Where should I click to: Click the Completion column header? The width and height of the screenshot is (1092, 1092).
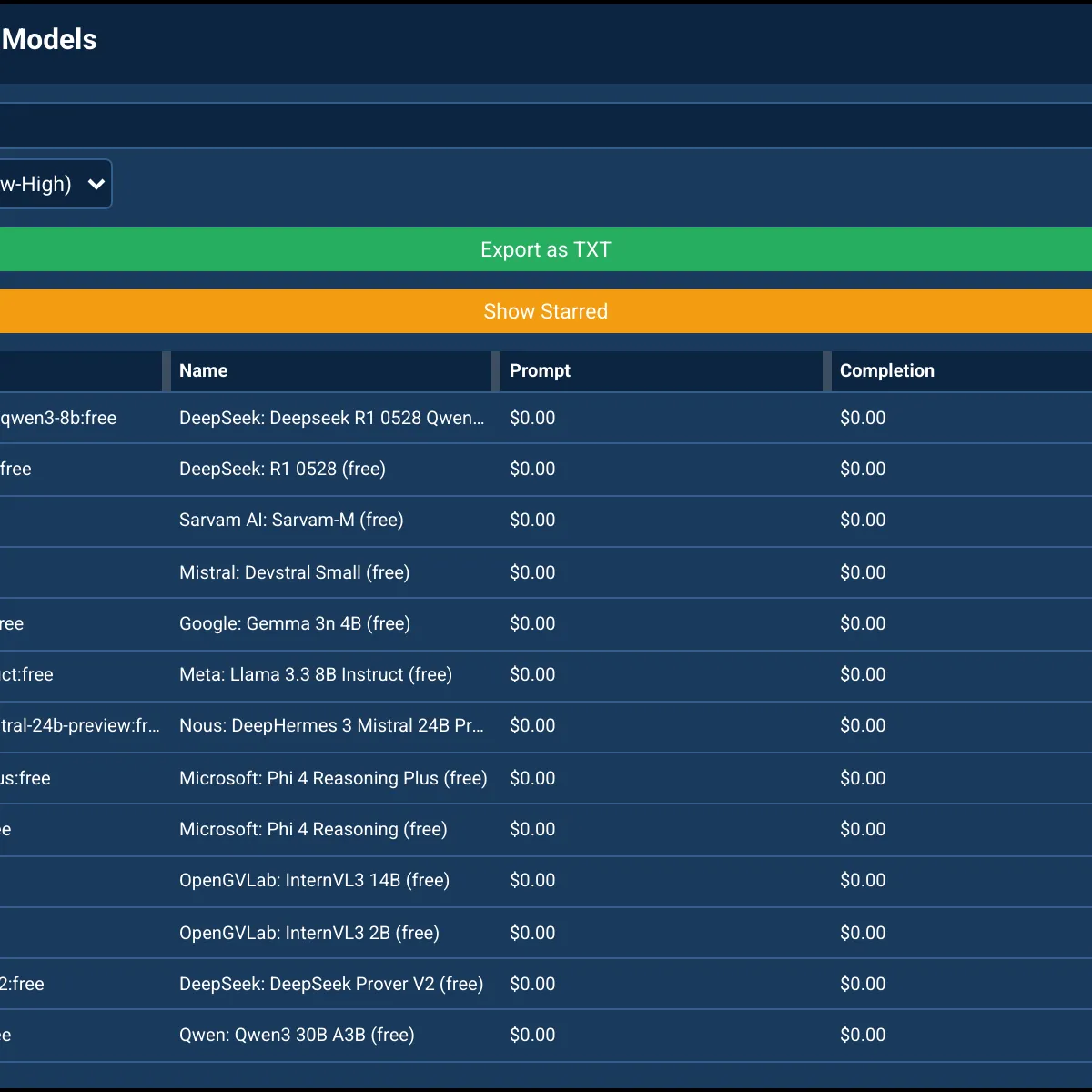pyautogui.click(x=887, y=370)
